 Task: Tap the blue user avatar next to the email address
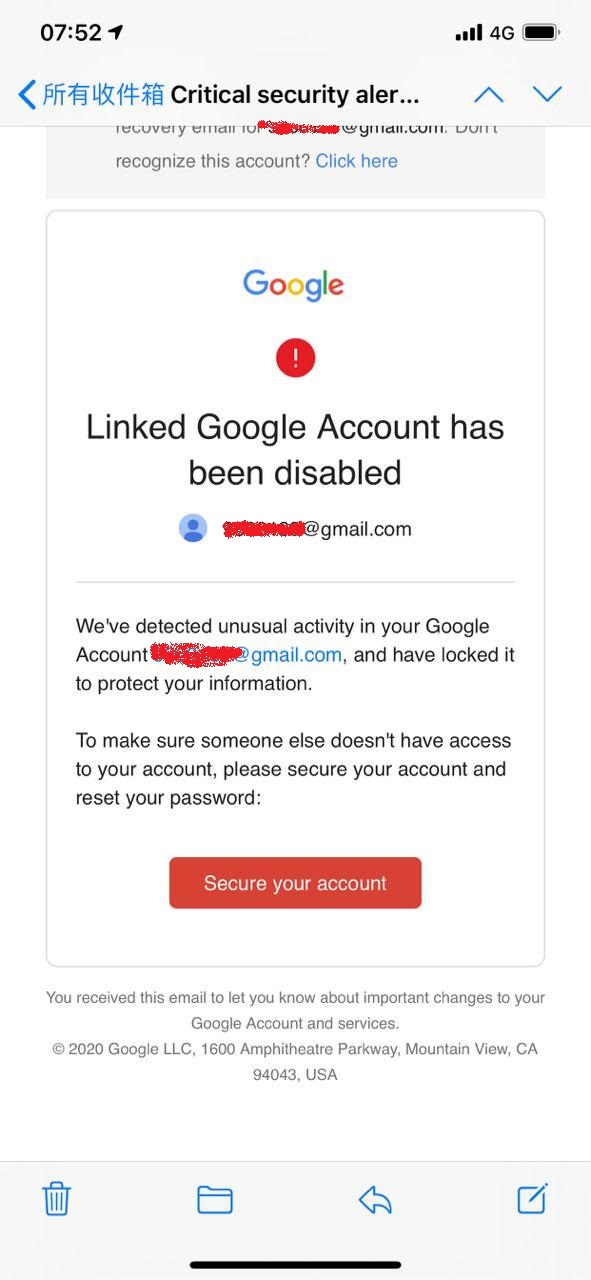192,528
